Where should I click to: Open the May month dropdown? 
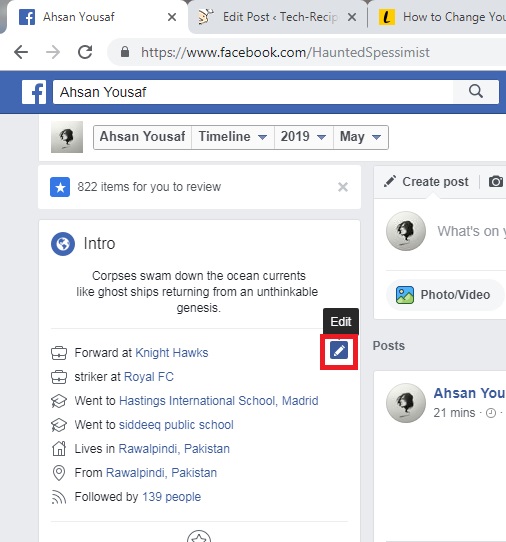360,137
